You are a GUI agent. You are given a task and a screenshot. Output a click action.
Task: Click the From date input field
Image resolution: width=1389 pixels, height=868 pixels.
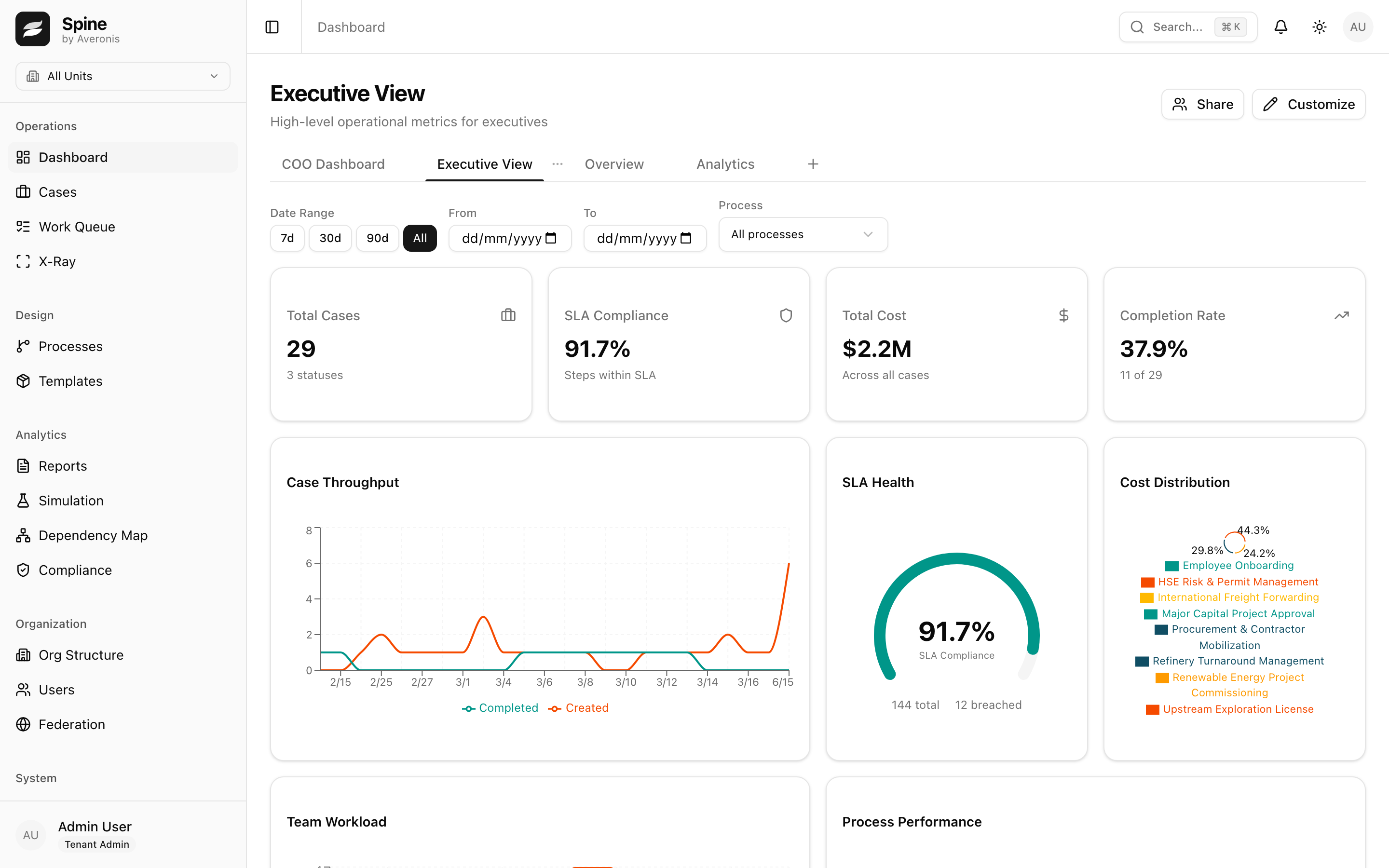[510, 238]
